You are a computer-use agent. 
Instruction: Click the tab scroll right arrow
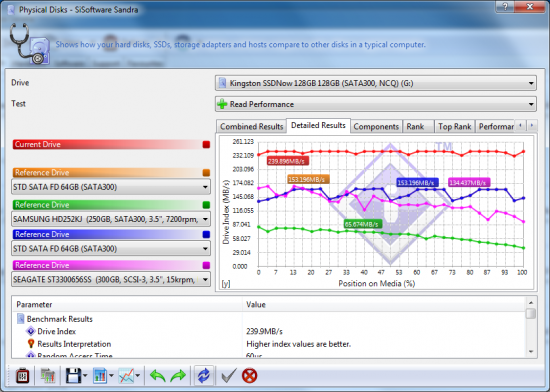point(532,125)
